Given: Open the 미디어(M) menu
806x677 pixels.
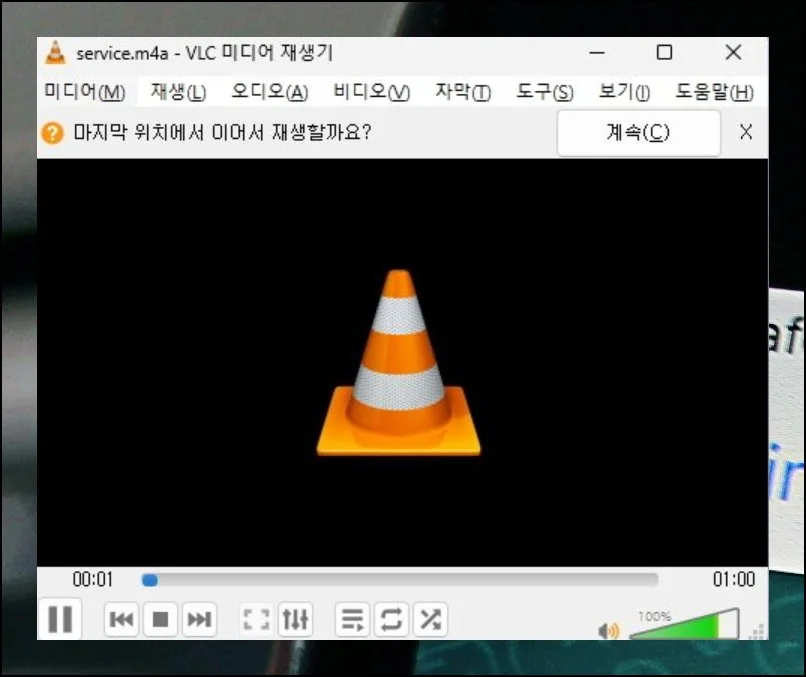Looking at the screenshot, I should click(x=84, y=92).
